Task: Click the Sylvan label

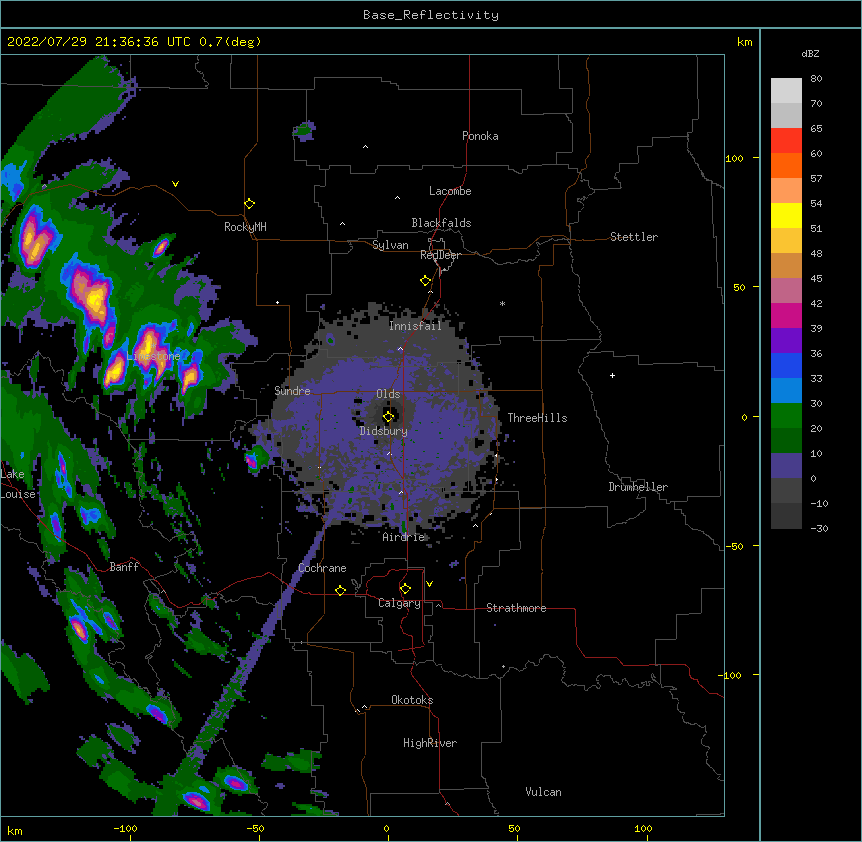Action: coord(390,245)
